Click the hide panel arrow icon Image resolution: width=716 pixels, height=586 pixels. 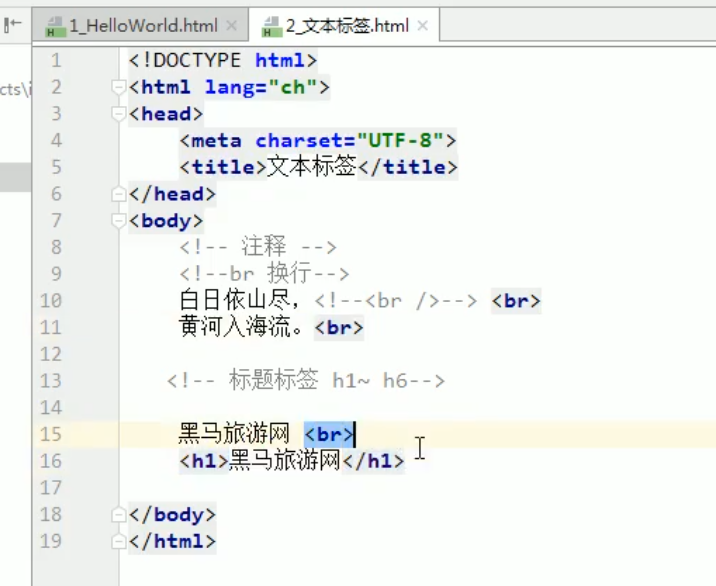[x=13, y=25]
